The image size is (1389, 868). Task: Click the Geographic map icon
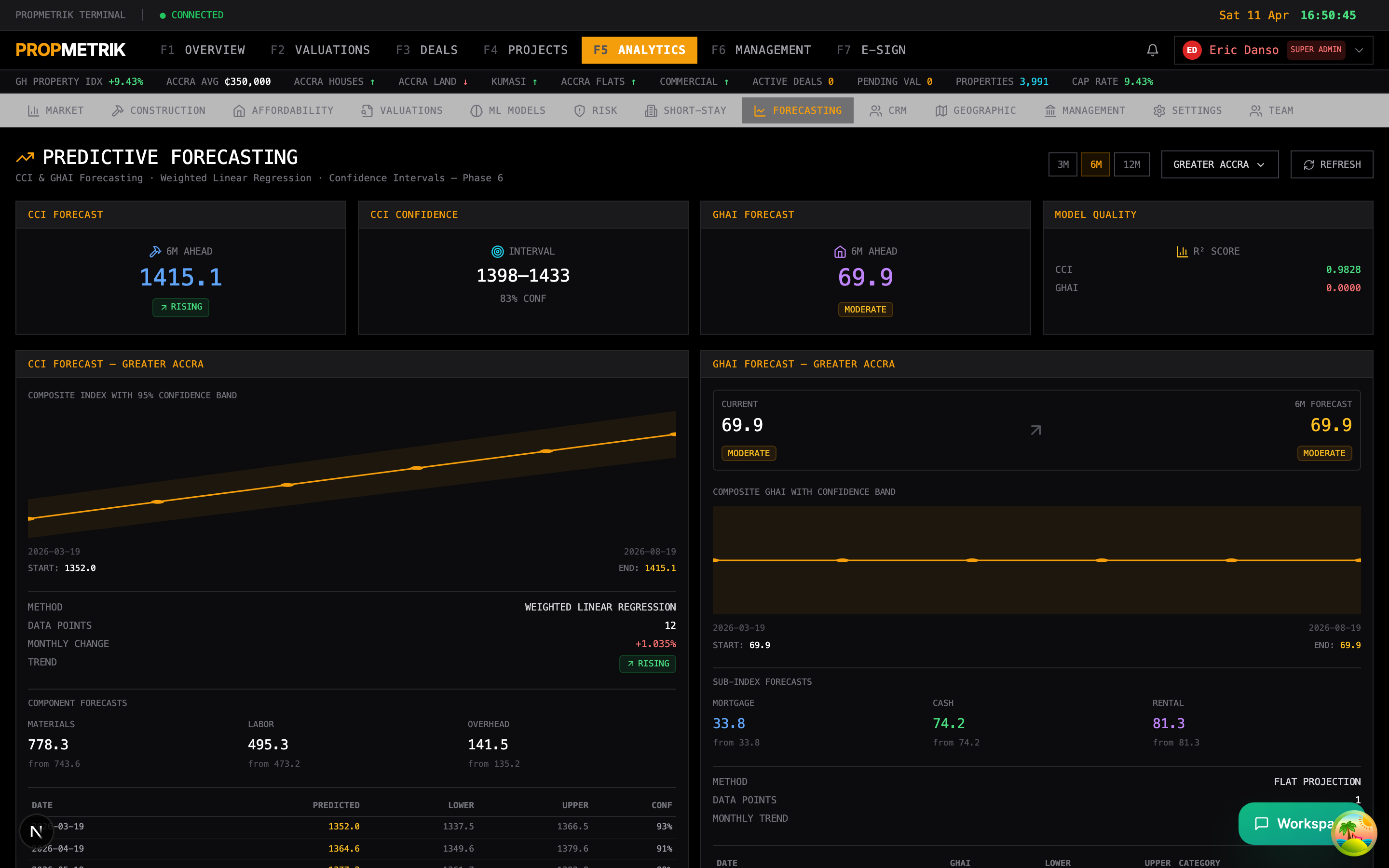[941, 111]
